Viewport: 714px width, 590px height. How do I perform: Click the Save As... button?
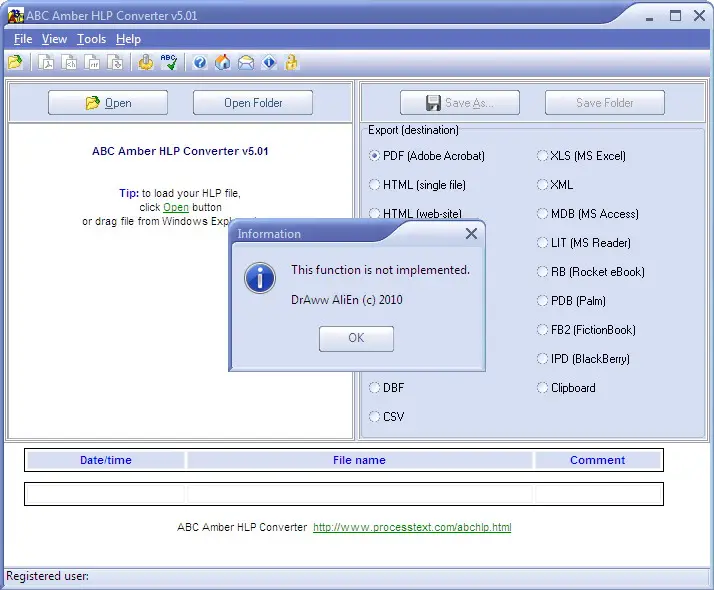pyautogui.click(x=460, y=102)
